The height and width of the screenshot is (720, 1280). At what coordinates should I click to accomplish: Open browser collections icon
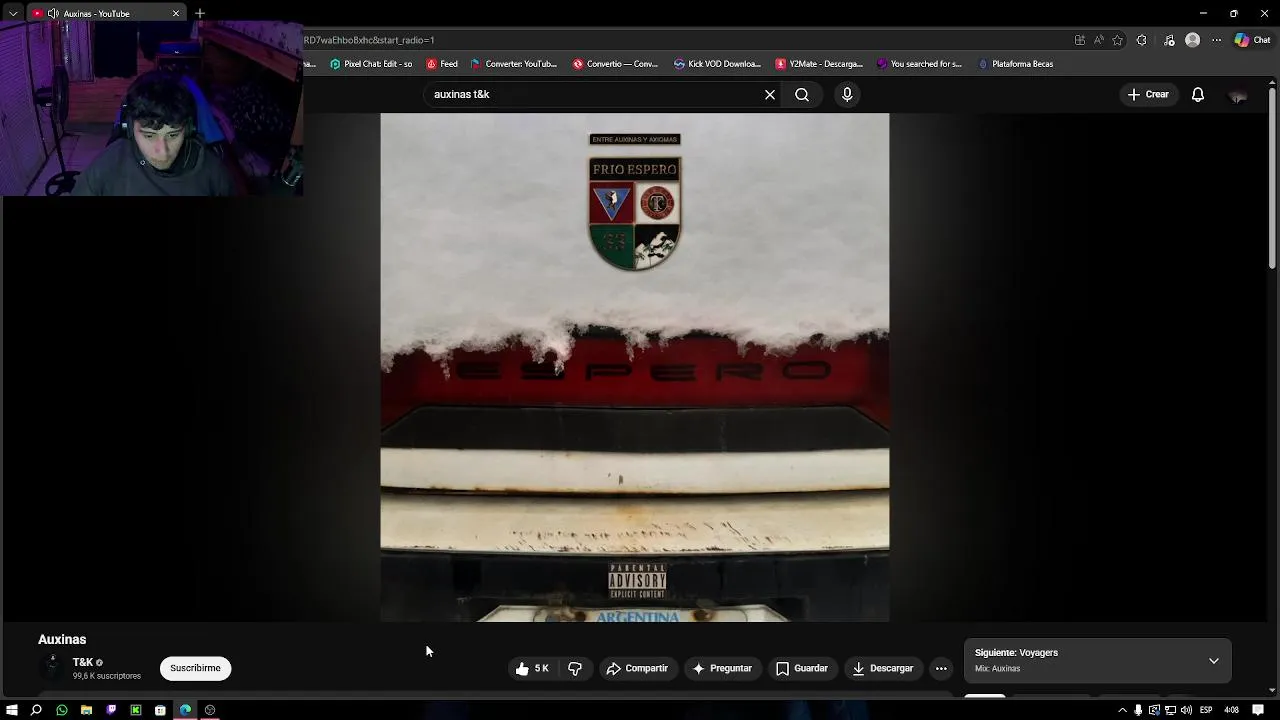1169,40
